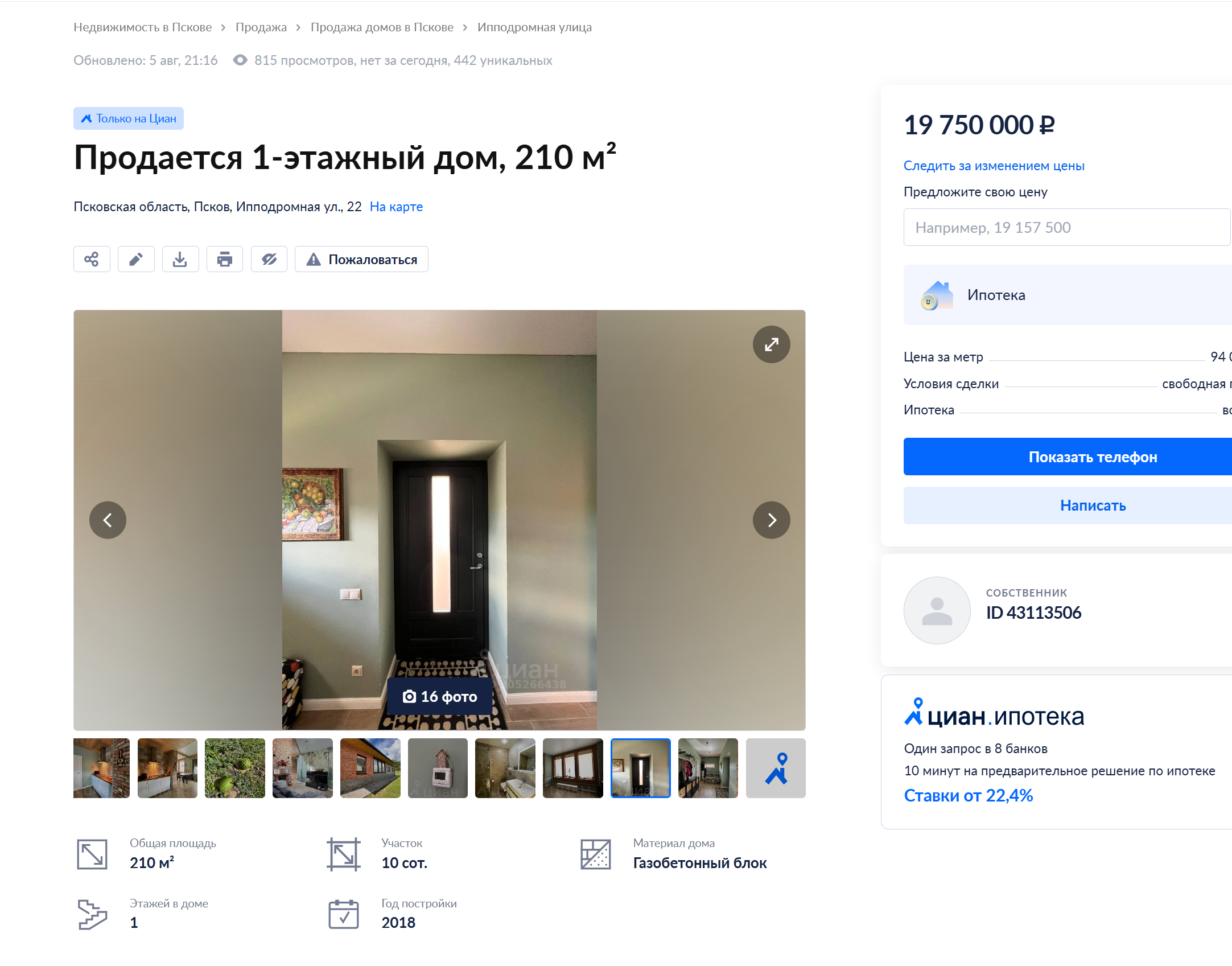
Task: Expand the photo gallery to fullscreen
Action: coord(771,344)
